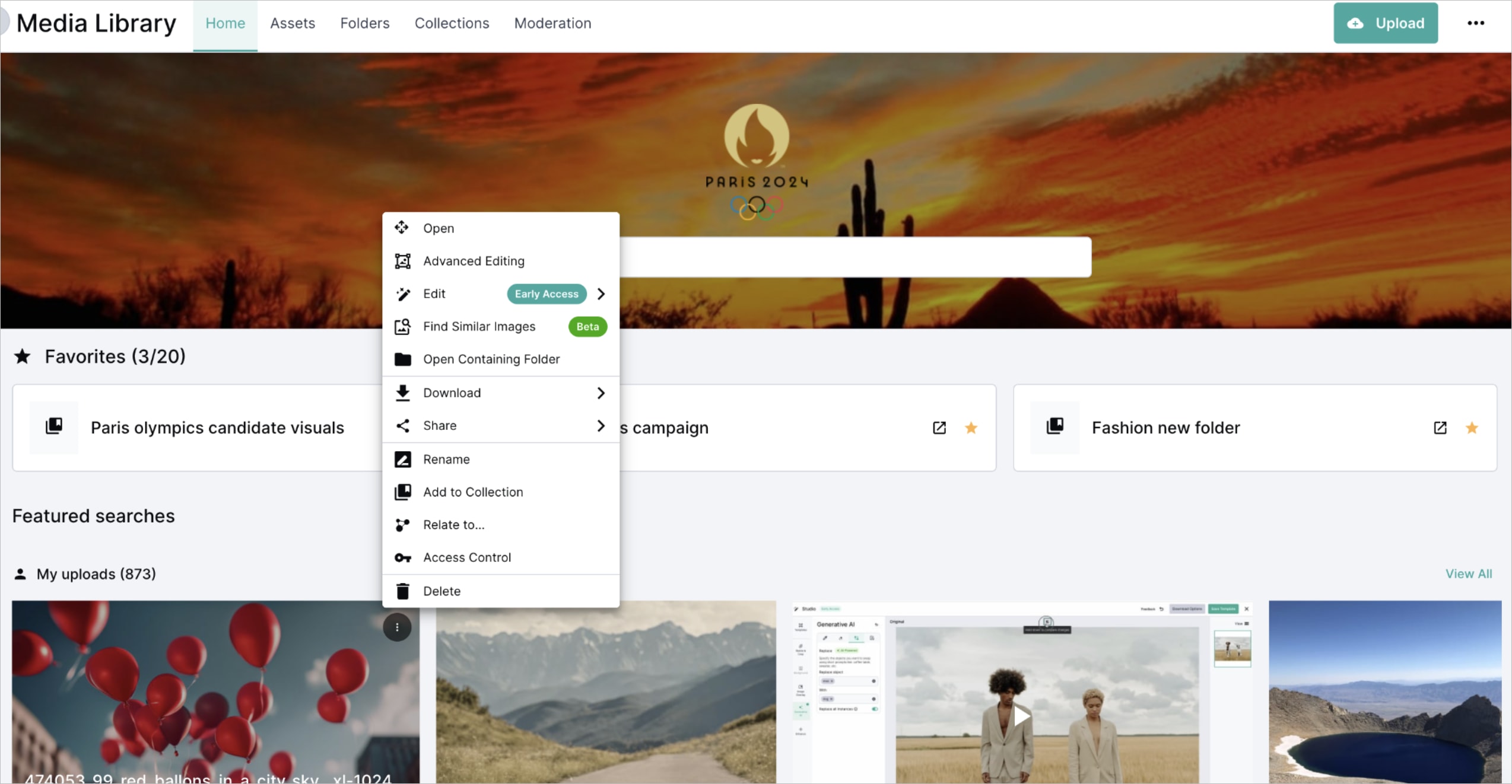Click the Add to Collection icon
Image resolution: width=1512 pixels, height=784 pixels.
(402, 492)
